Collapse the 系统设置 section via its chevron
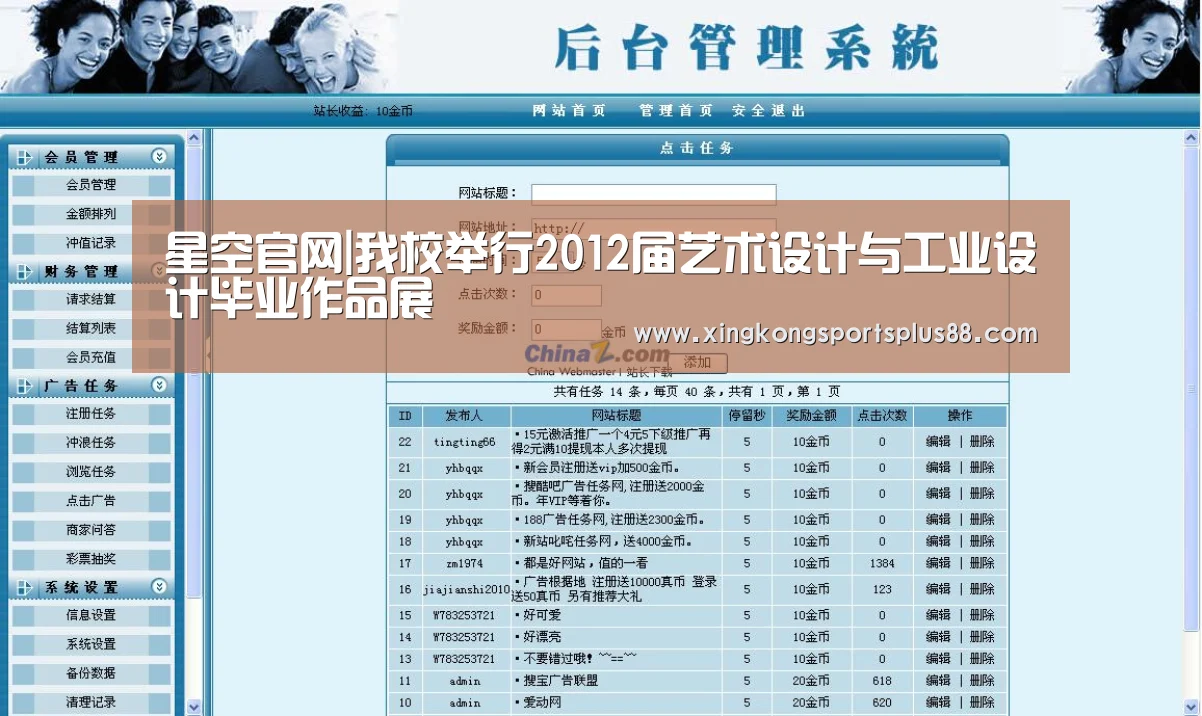 pos(159,586)
